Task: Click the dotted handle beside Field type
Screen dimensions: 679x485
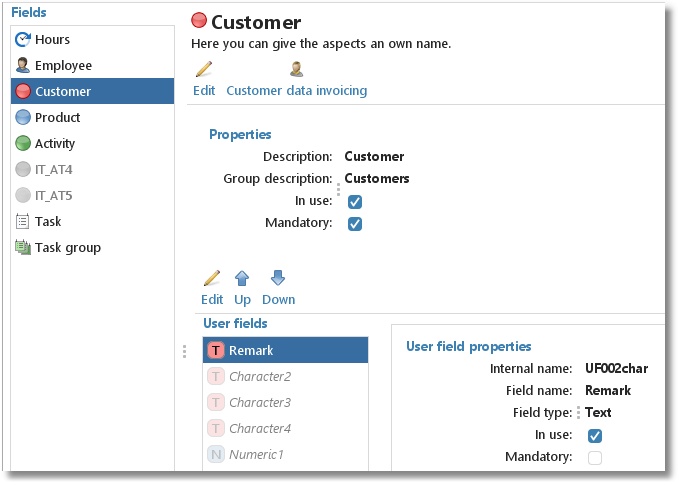Action: (579, 413)
